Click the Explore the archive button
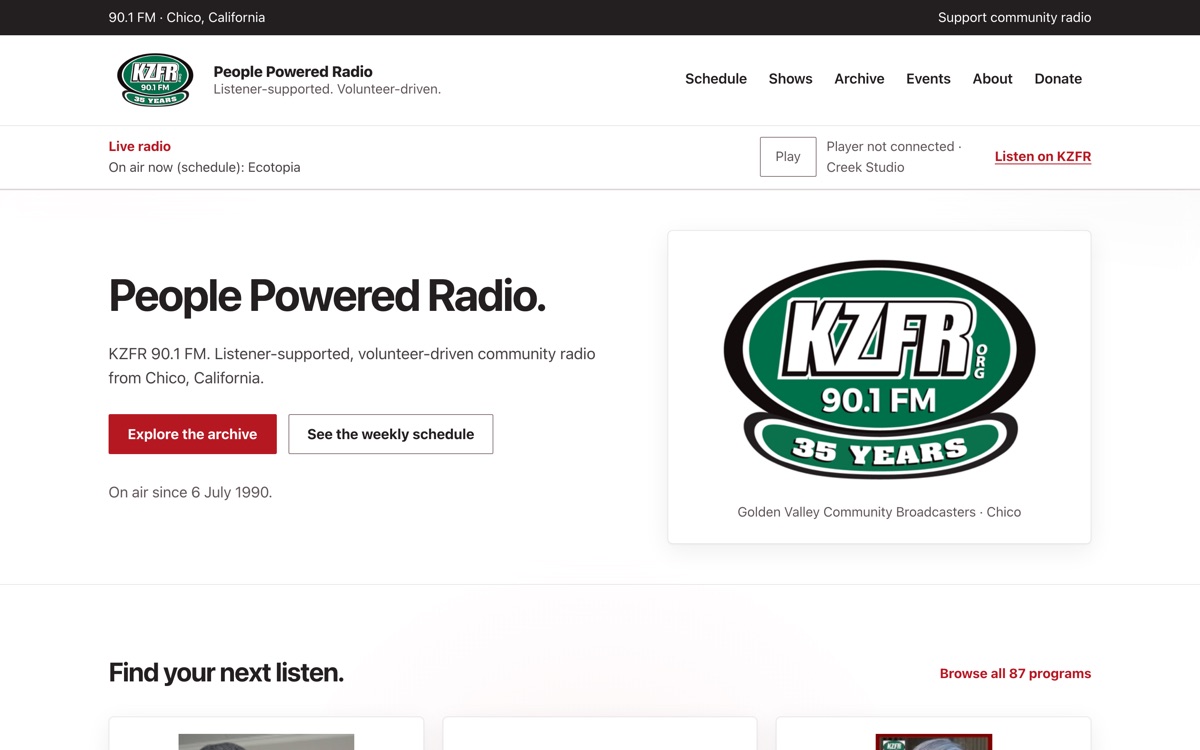This screenshot has width=1200, height=750. point(192,434)
